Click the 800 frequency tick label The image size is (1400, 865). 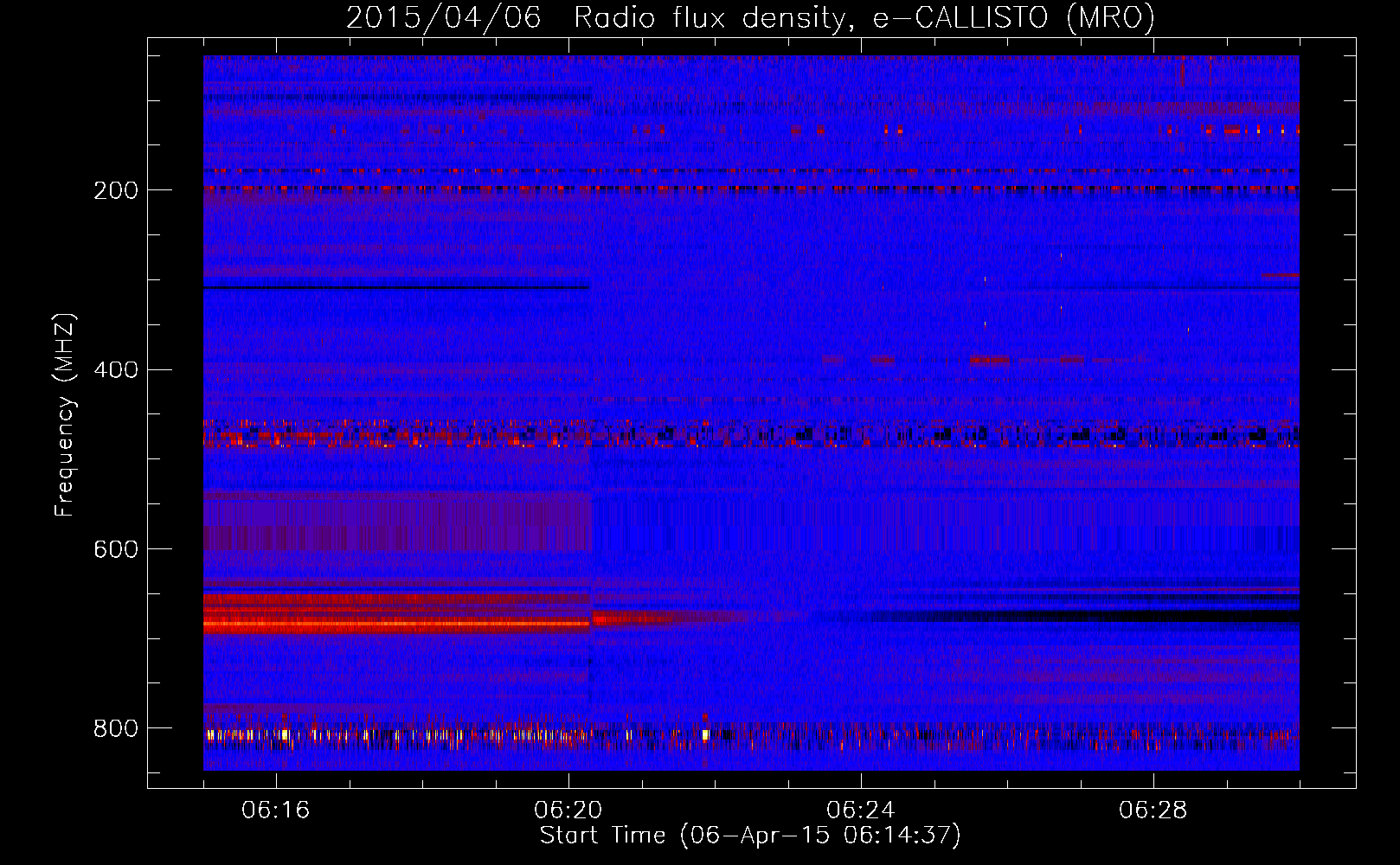tap(116, 728)
